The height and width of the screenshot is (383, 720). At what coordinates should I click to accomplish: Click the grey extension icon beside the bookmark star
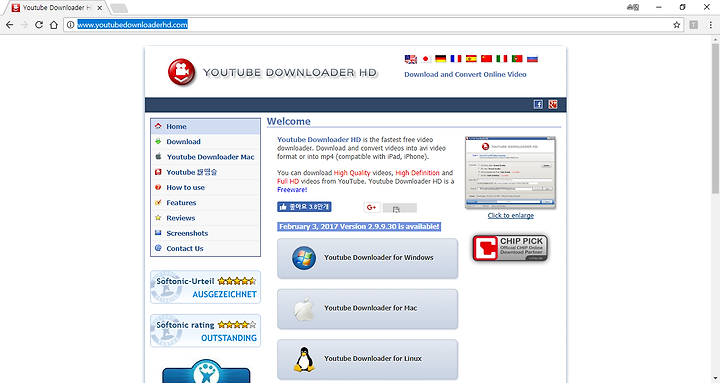694,25
